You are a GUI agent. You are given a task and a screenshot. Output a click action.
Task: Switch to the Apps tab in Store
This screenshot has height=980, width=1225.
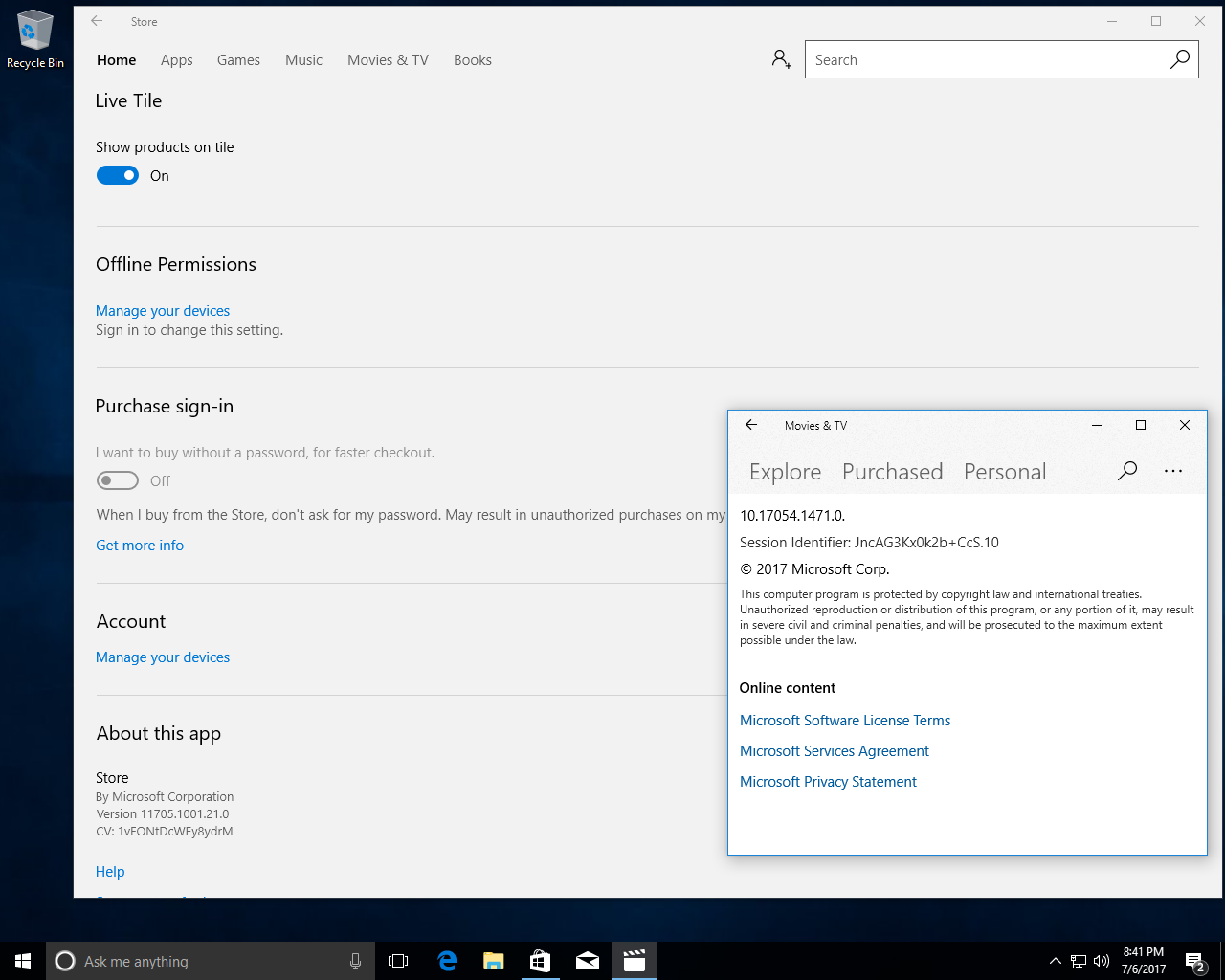point(176,59)
